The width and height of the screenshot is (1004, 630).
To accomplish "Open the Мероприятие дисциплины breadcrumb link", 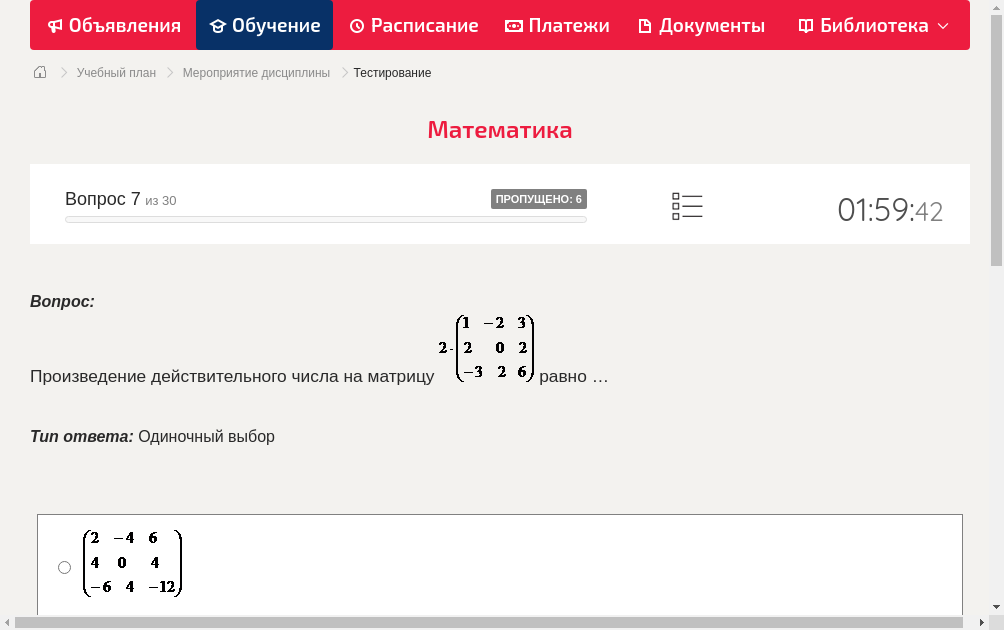I will (x=256, y=73).
